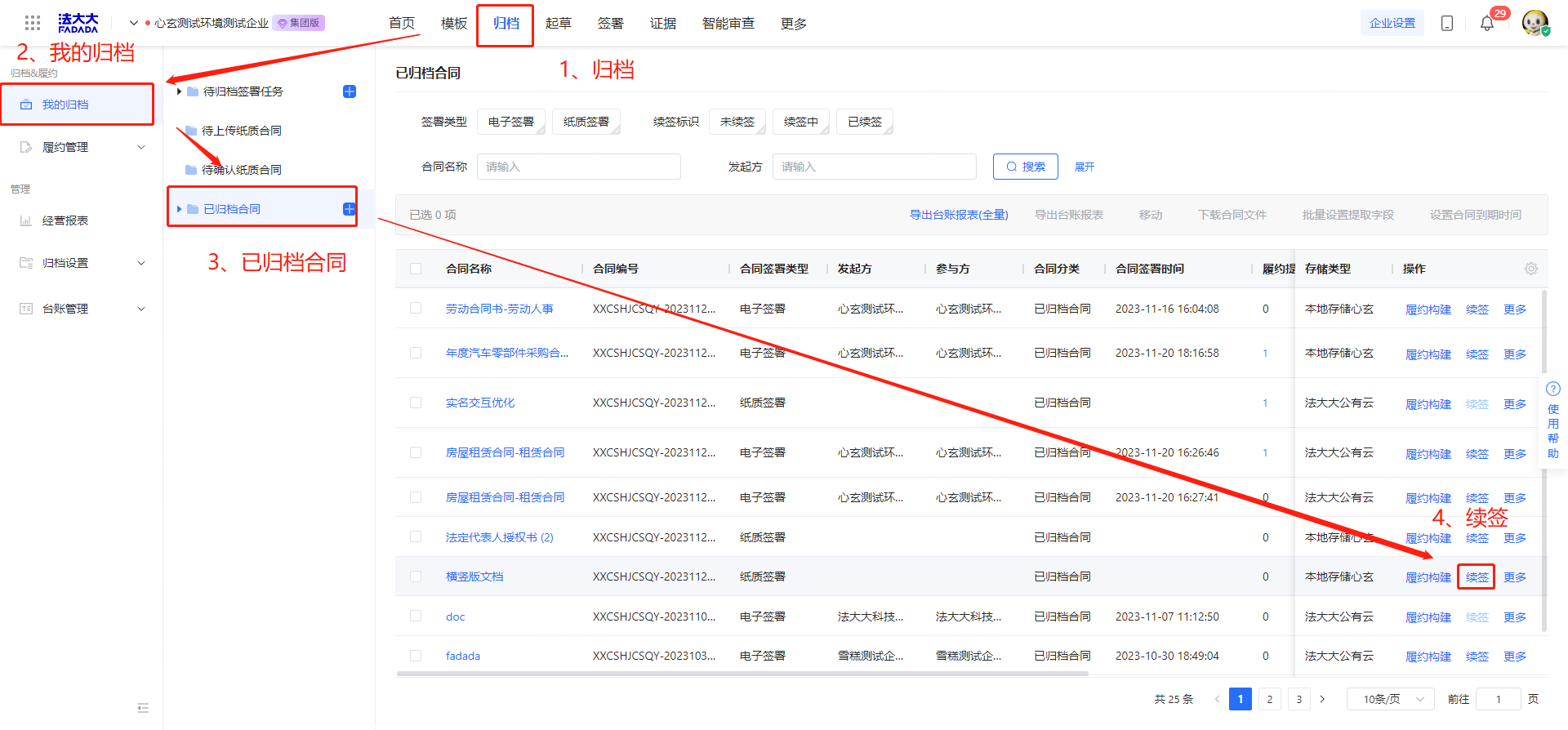
Task: Go to the 首页 tab
Action: pos(402,24)
